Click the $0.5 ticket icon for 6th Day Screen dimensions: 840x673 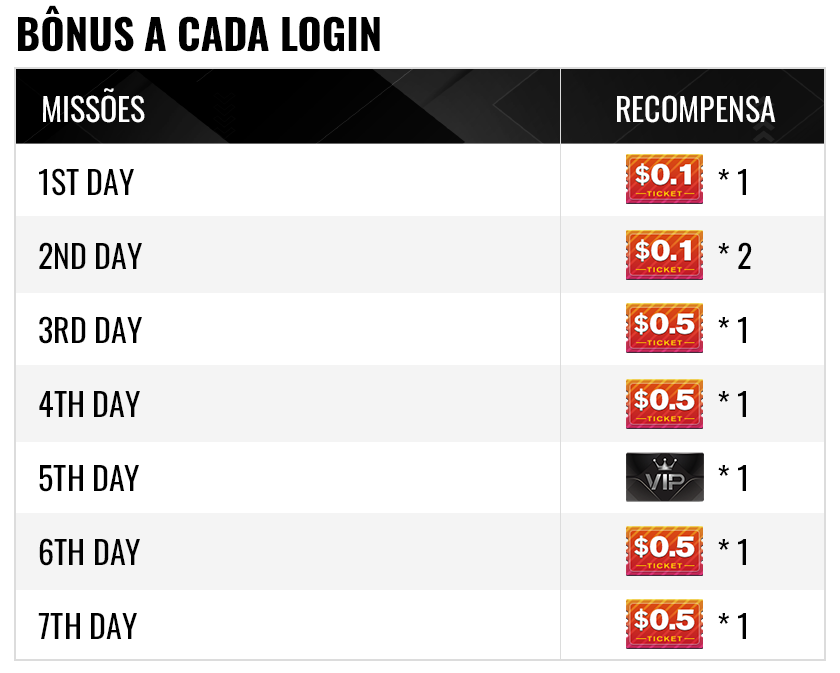pyautogui.click(x=664, y=551)
